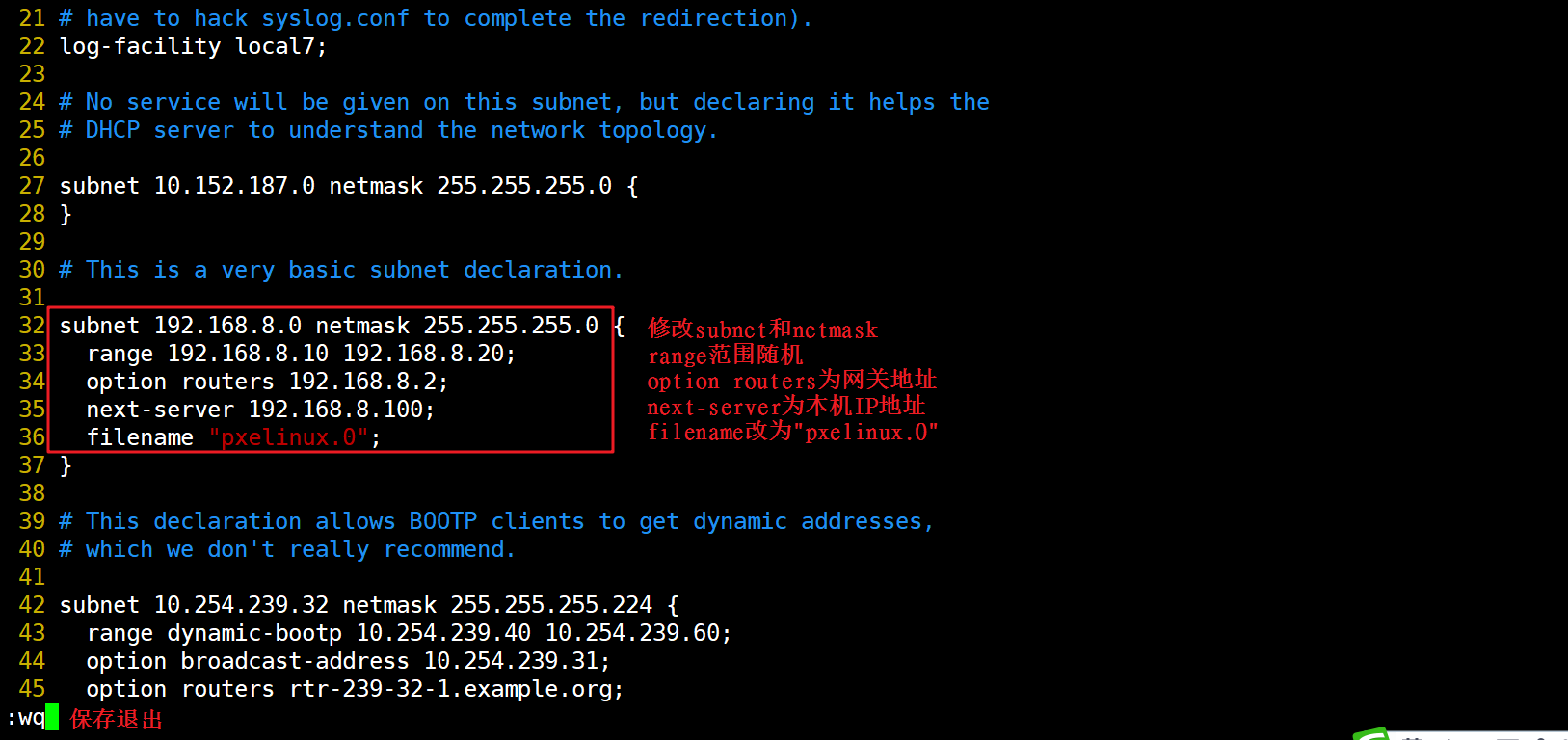The image size is (1568, 740).
Task: Click the "pxelinux.0" filename string
Action: (289, 437)
